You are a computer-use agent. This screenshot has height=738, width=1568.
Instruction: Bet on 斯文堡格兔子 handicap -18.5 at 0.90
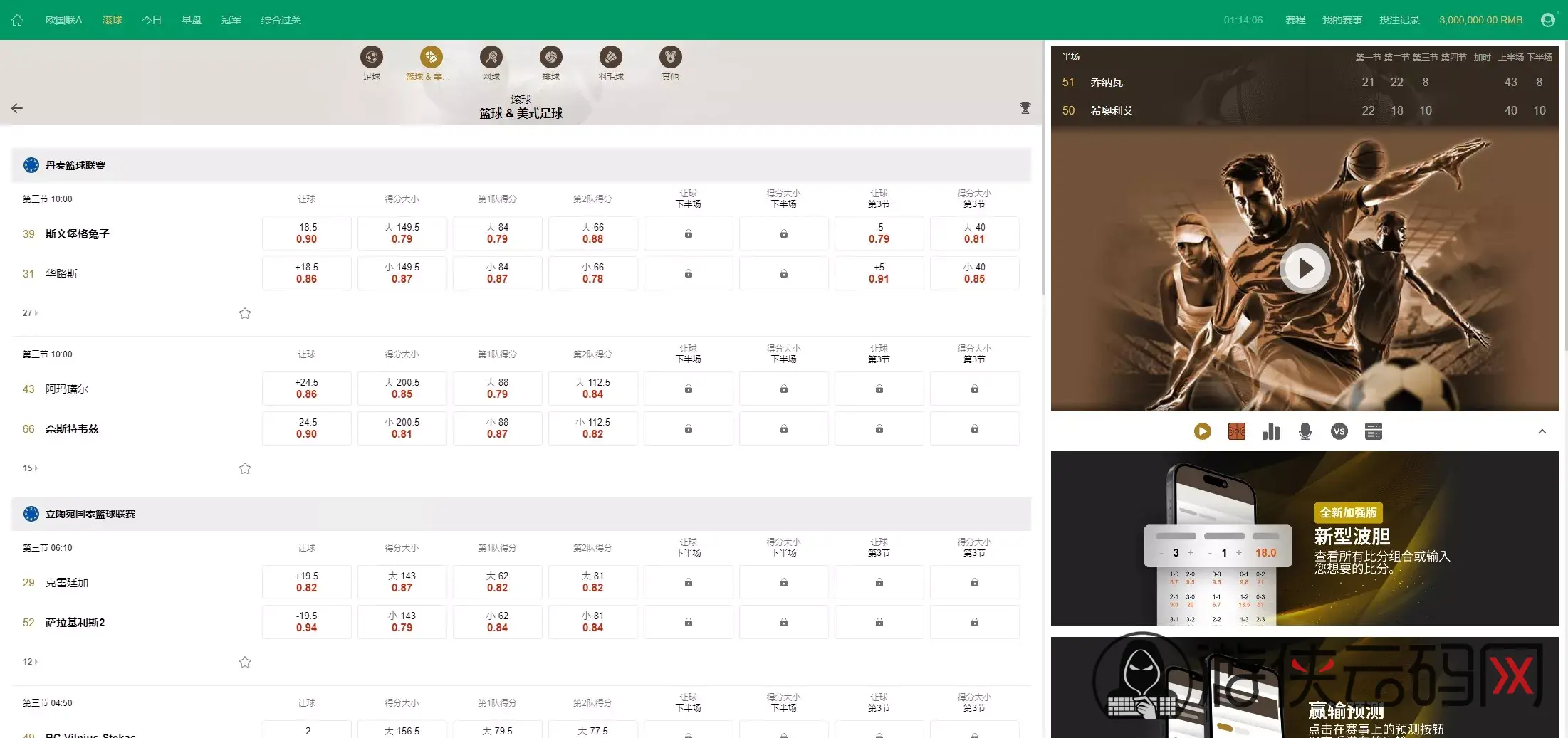point(307,233)
